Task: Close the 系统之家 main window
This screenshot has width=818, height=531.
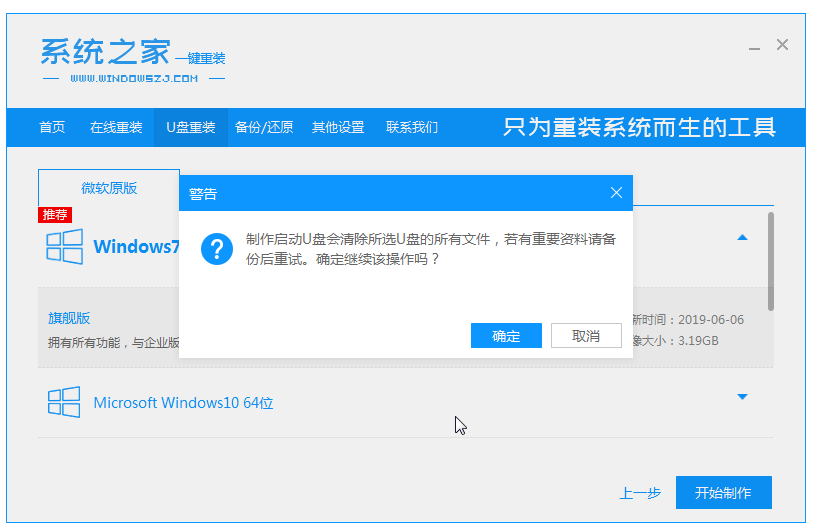Action: tap(782, 45)
